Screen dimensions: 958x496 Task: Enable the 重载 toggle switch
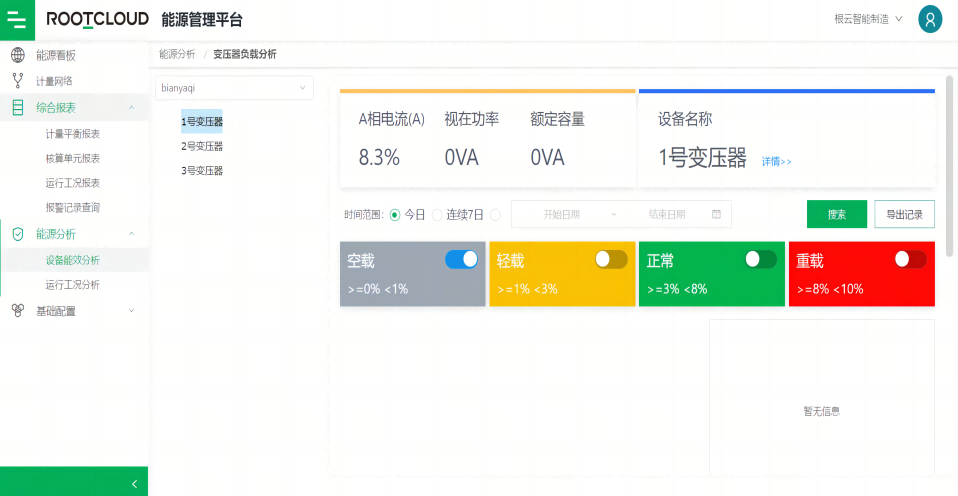[x=910, y=259]
